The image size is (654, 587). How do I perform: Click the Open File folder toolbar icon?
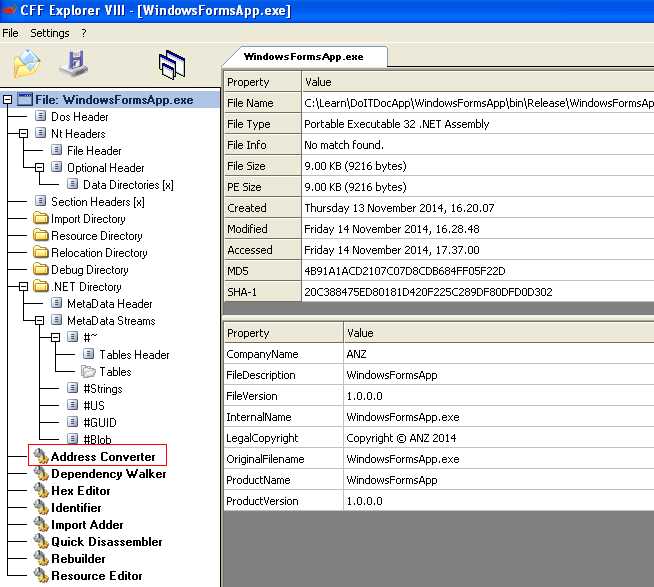coord(26,63)
